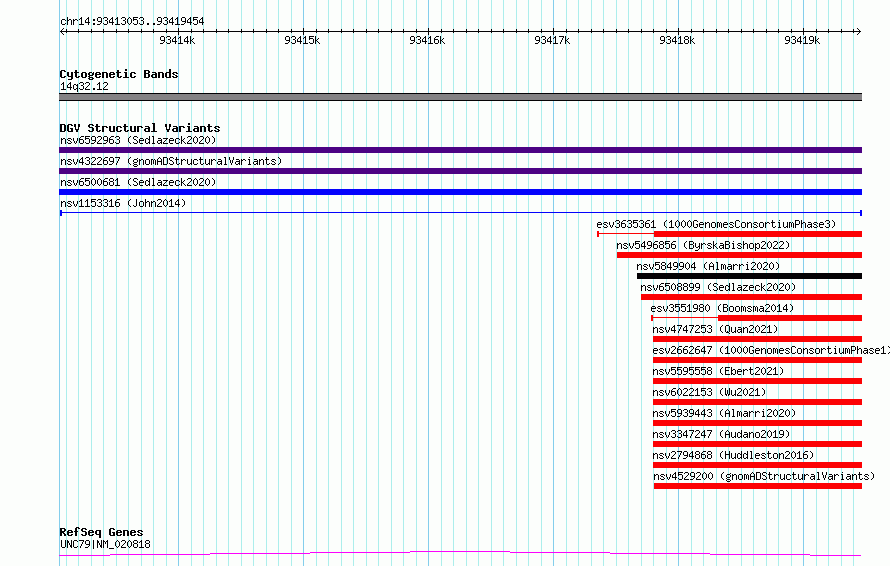
Task: Click the 93415k ruler tick label
Action: [302, 40]
